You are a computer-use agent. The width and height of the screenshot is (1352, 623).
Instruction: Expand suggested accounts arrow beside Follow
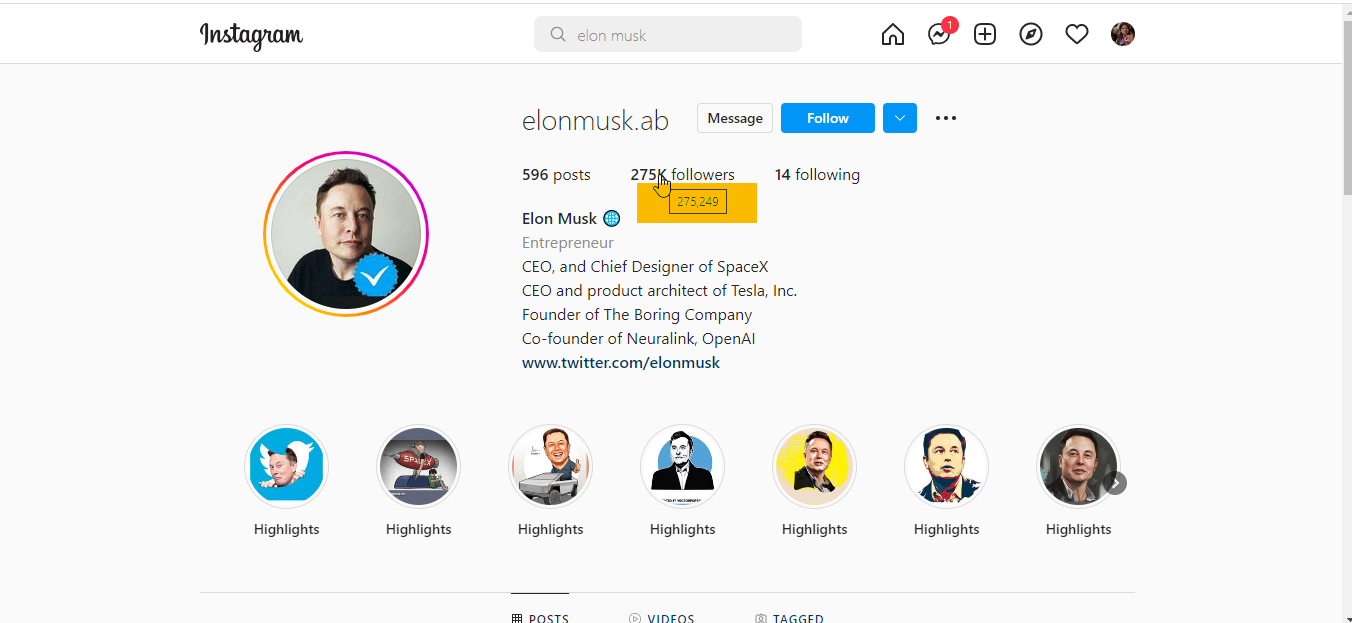click(900, 118)
